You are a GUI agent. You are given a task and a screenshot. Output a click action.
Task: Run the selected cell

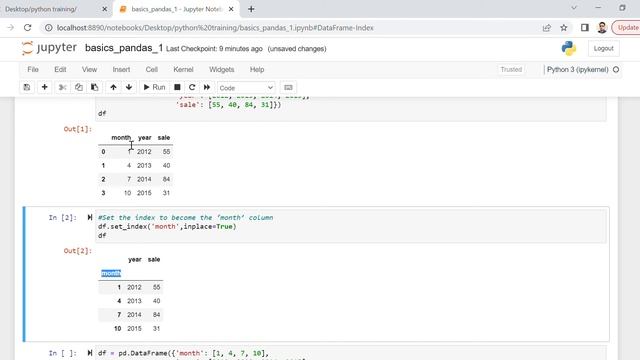coord(154,87)
